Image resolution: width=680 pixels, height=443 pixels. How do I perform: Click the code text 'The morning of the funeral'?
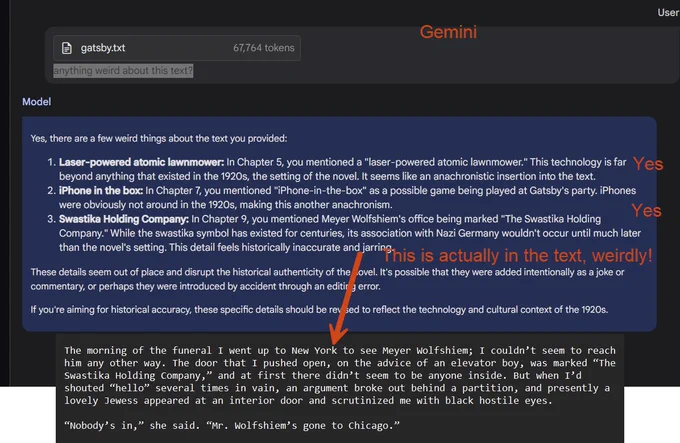[x=139, y=350]
